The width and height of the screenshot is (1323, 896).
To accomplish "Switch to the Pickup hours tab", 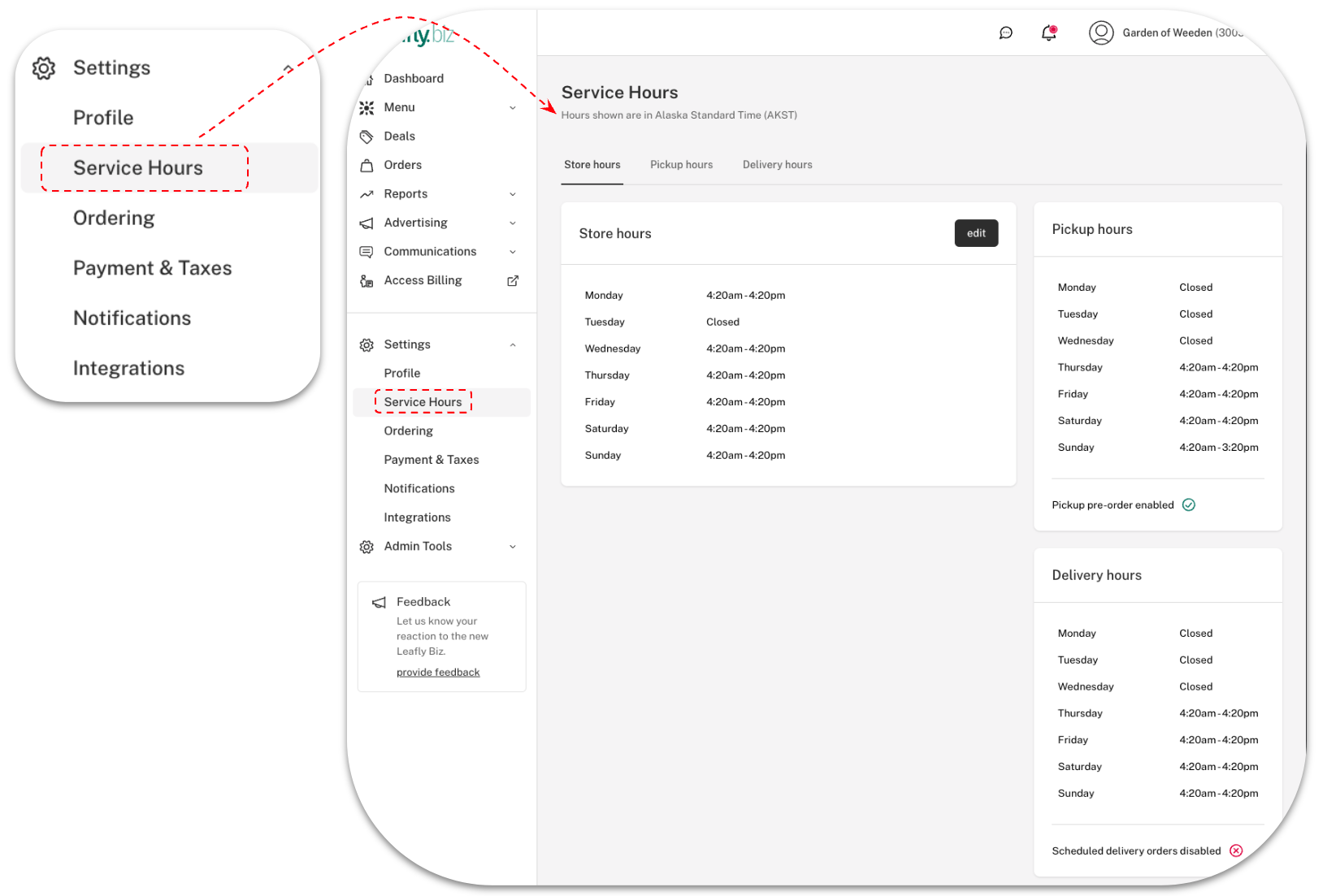I will pyautogui.click(x=681, y=165).
